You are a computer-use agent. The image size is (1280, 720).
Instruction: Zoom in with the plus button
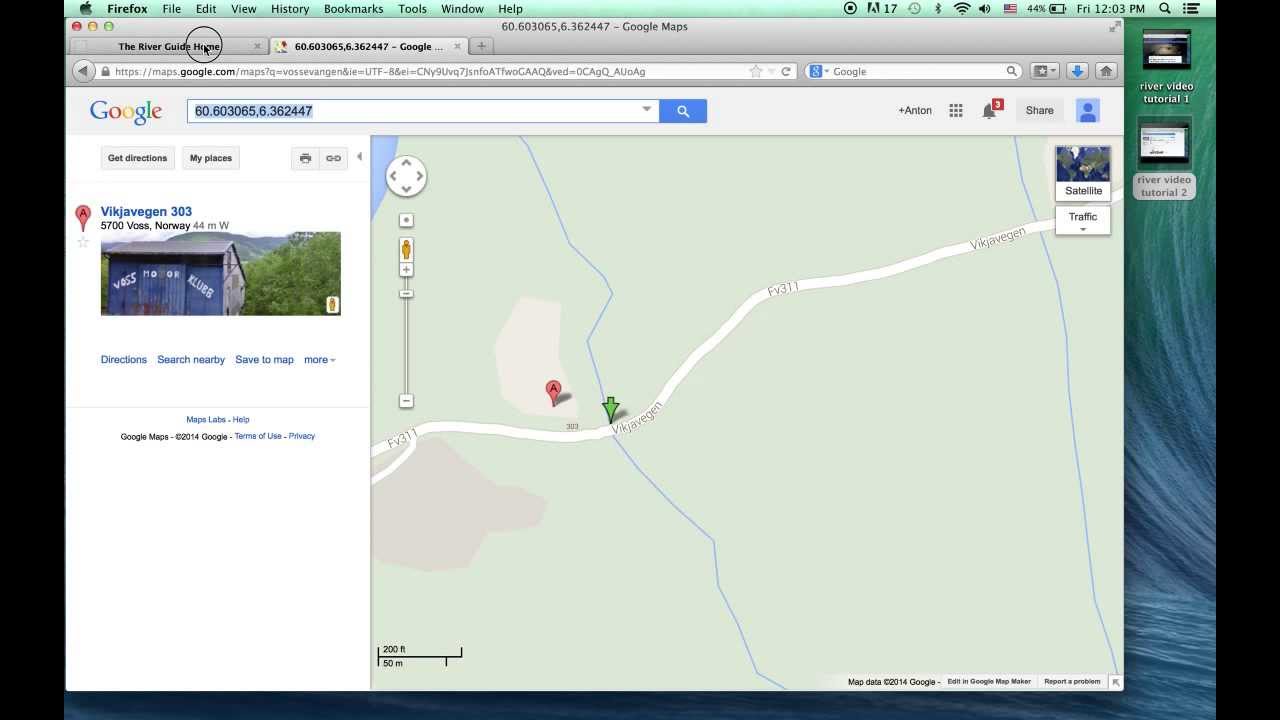[406, 270]
